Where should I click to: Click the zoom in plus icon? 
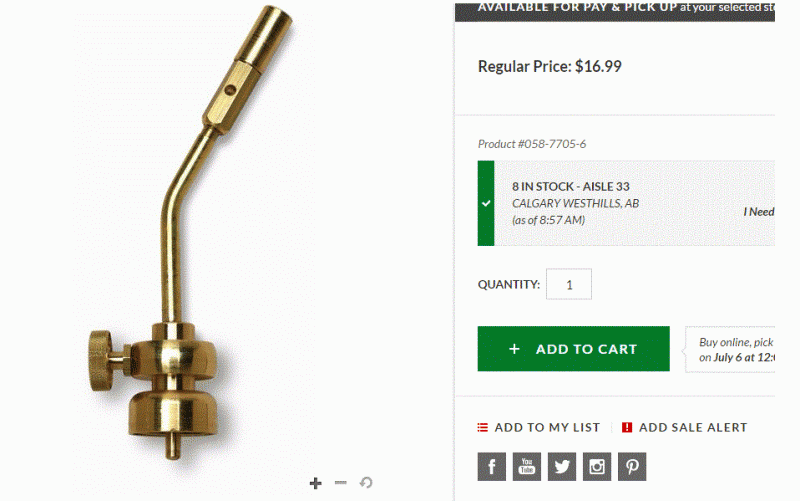point(315,483)
